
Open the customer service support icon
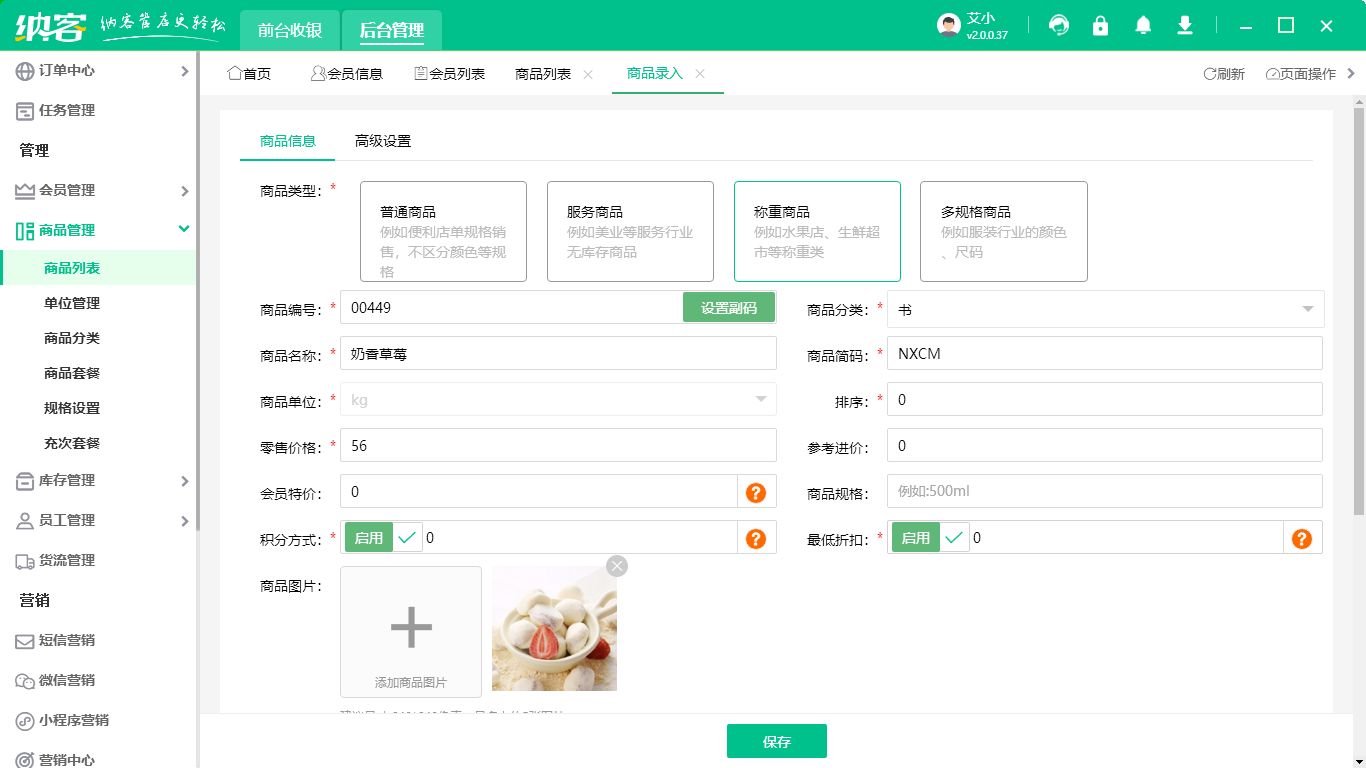click(1058, 25)
